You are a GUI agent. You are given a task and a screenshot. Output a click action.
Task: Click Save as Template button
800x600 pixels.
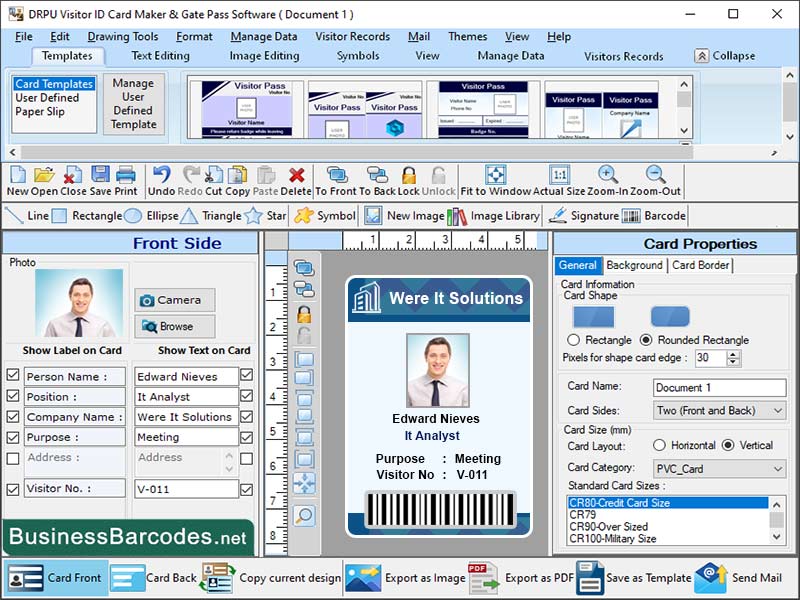pyautogui.click(x=634, y=578)
